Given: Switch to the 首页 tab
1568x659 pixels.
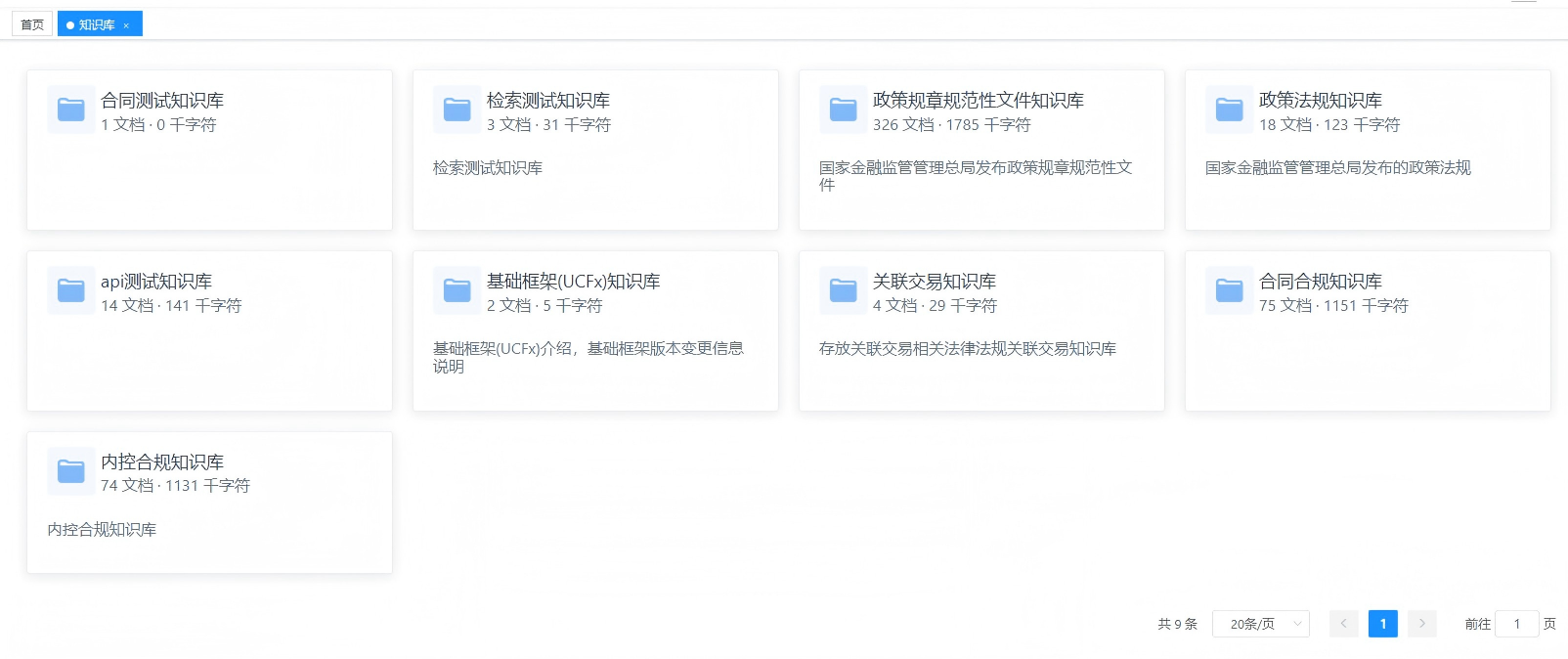Looking at the screenshot, I should [32, 24].
